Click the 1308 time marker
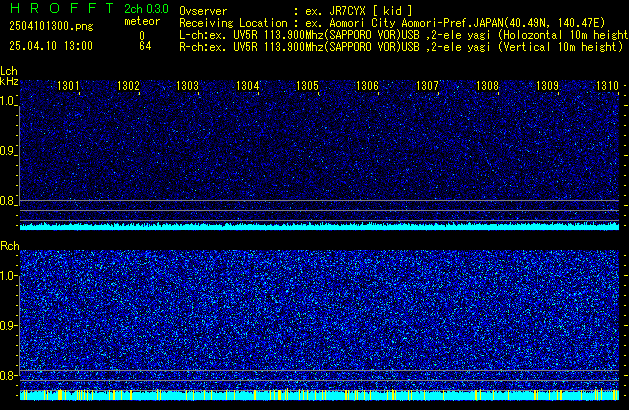629x410 pixels. point(487,86)
